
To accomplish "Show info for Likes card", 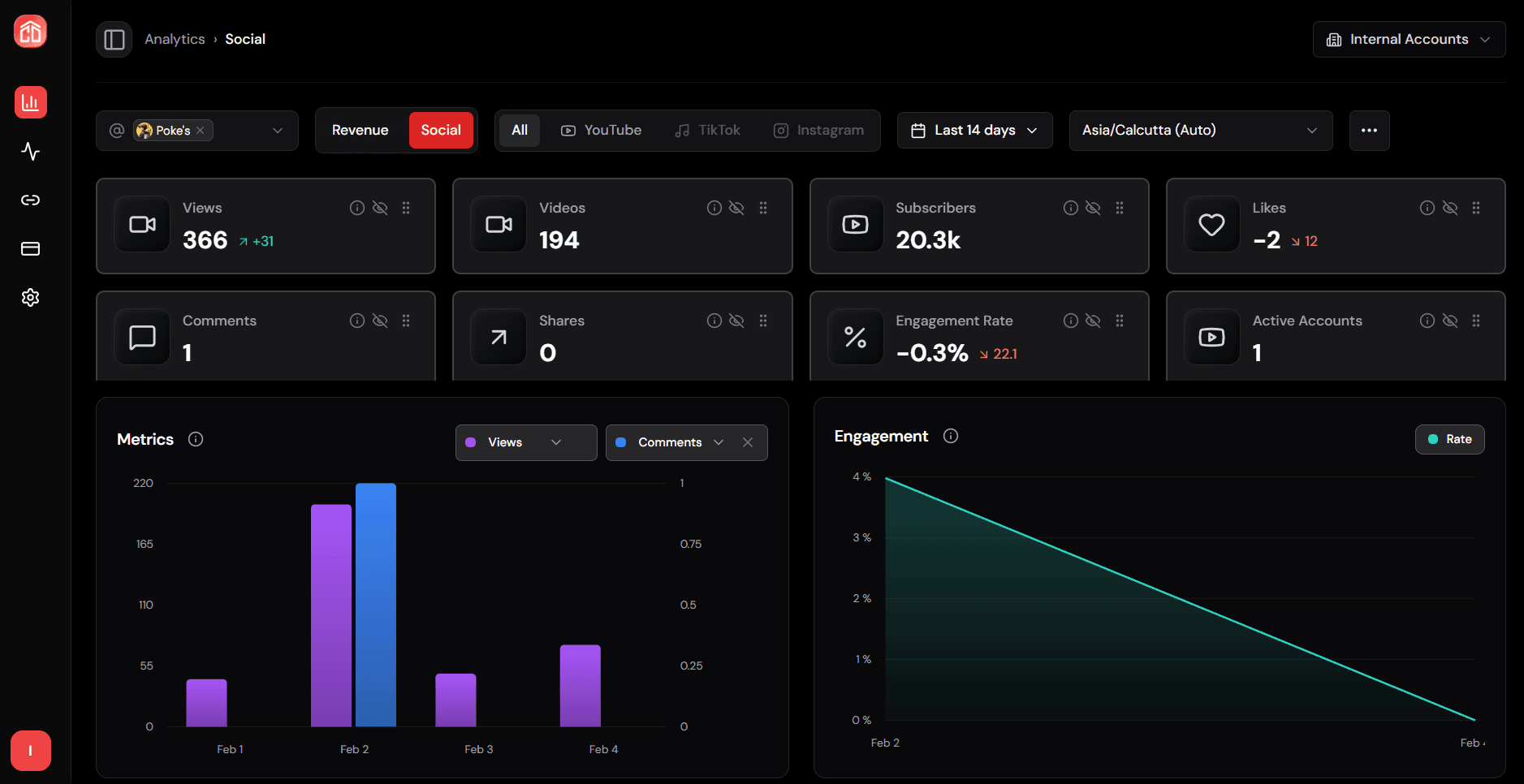I will 1427,208.
